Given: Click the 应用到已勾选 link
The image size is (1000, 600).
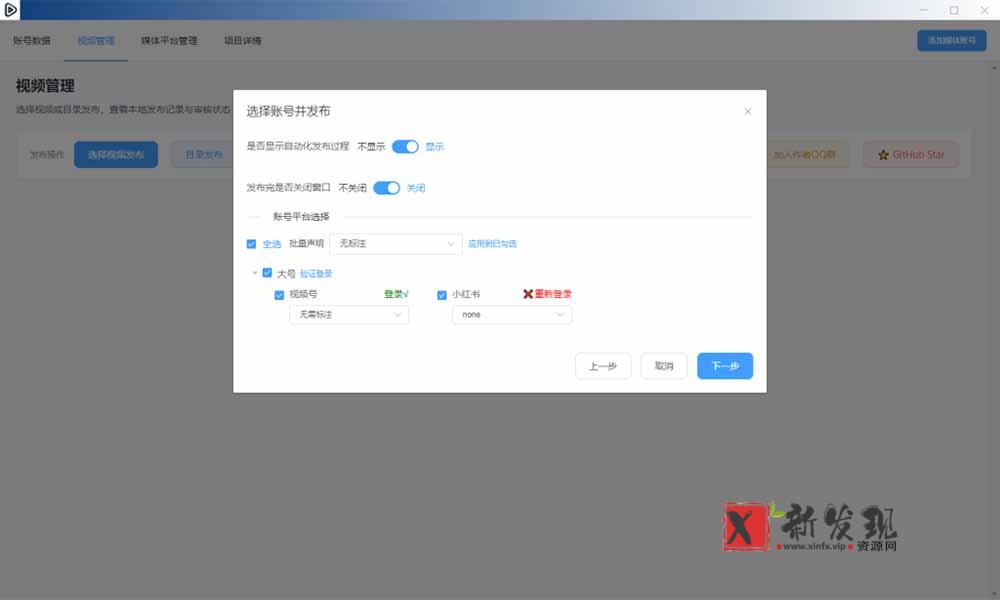Looking at the screenshot, I should [492, 244].
